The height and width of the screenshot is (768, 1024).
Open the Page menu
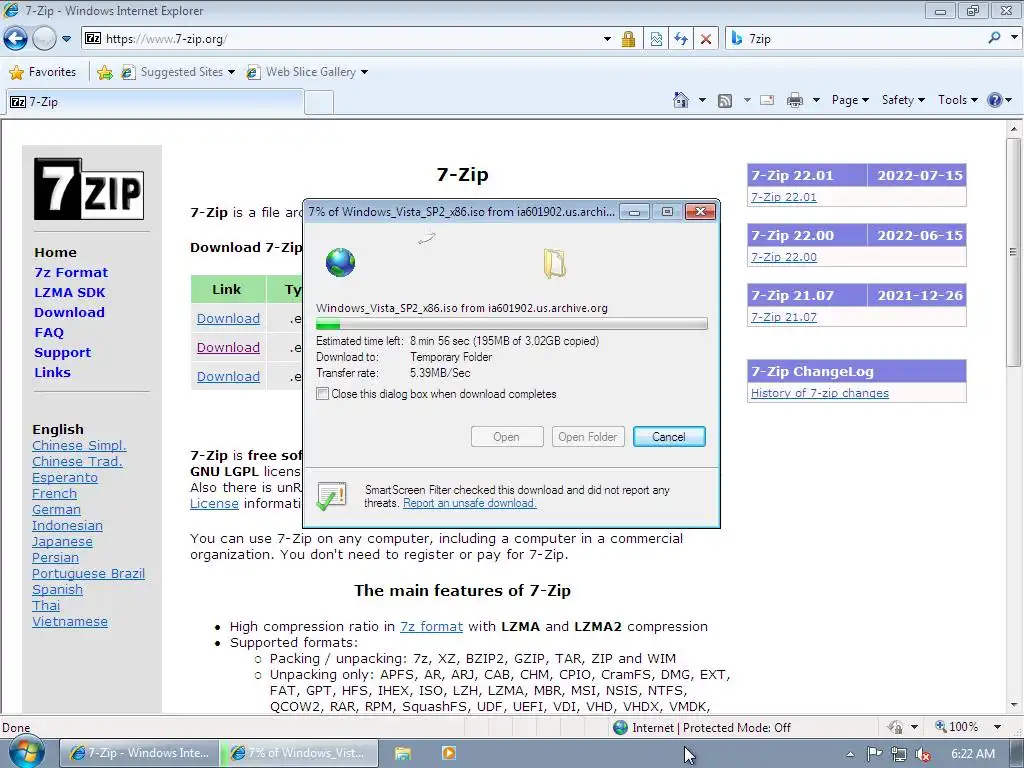point(850,100)
